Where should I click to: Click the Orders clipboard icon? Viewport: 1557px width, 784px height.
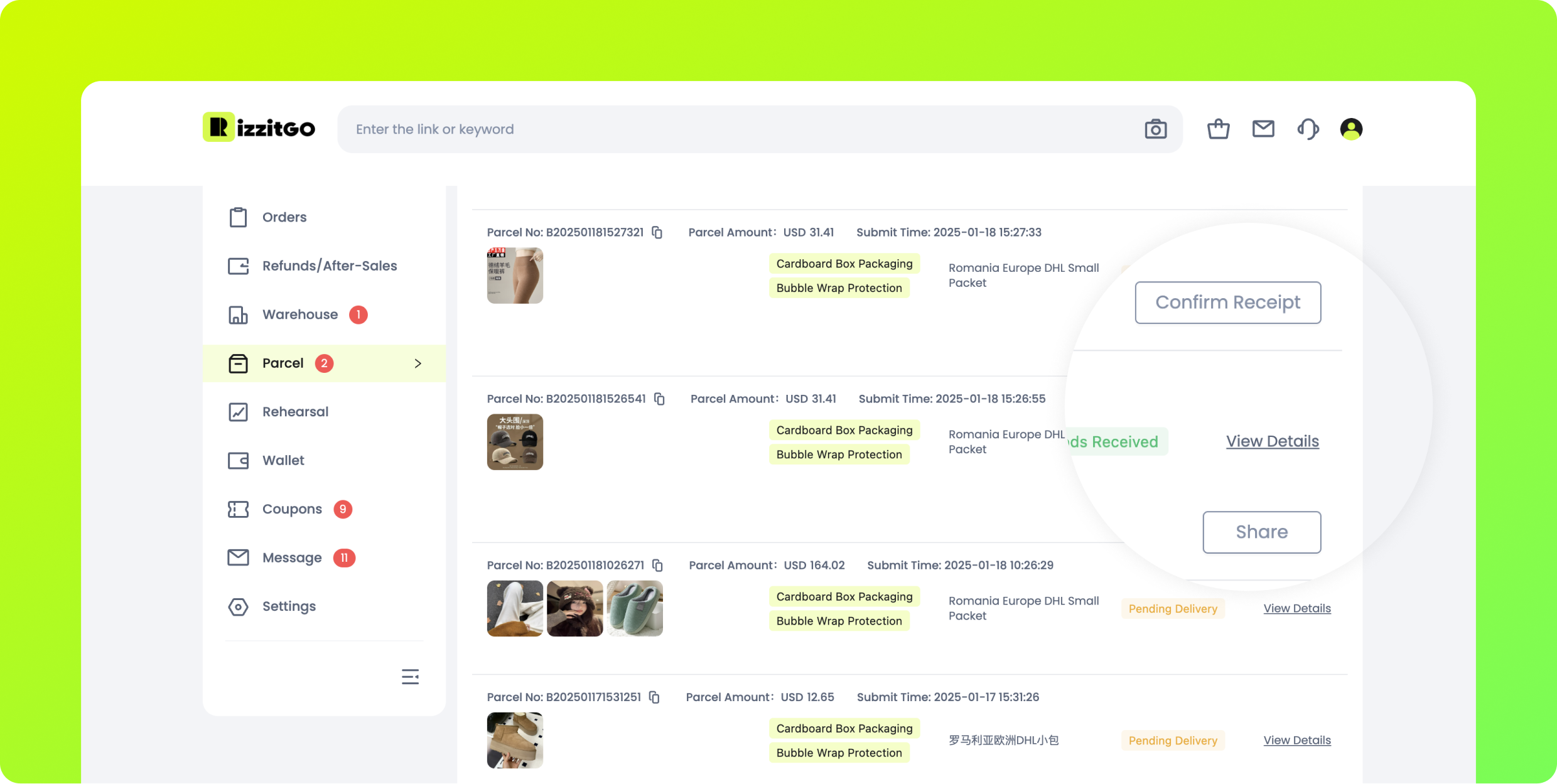238,217
